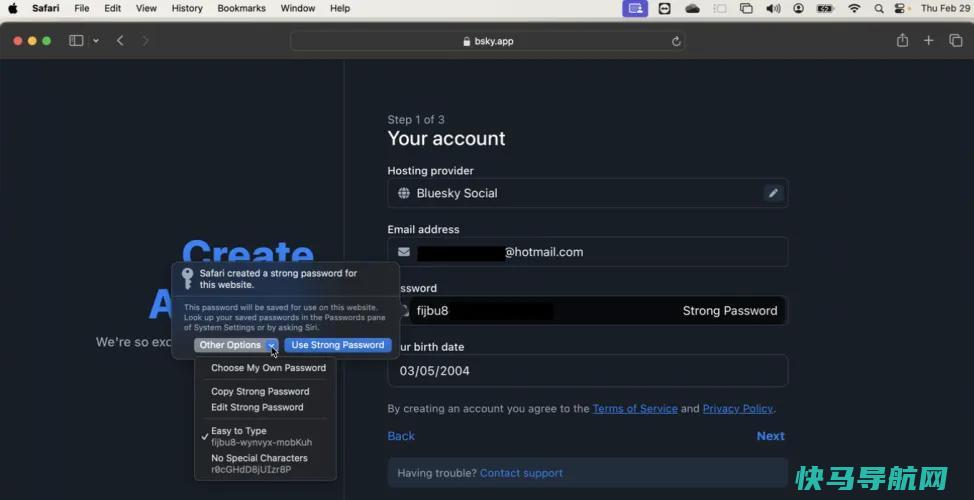Click the key icon in password popup
Screen dimensions: 974x500
coord(187,278)
